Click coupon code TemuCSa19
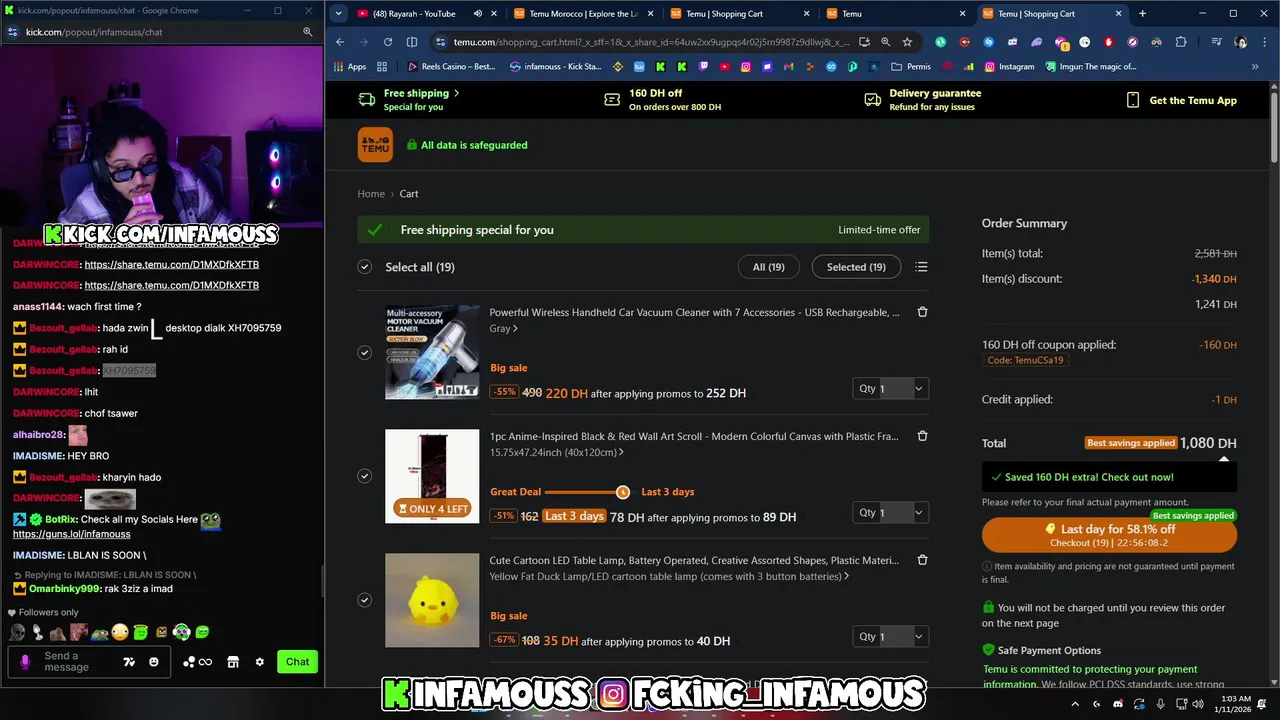This screenshot has height=720, width=1280. (1025, 360)
